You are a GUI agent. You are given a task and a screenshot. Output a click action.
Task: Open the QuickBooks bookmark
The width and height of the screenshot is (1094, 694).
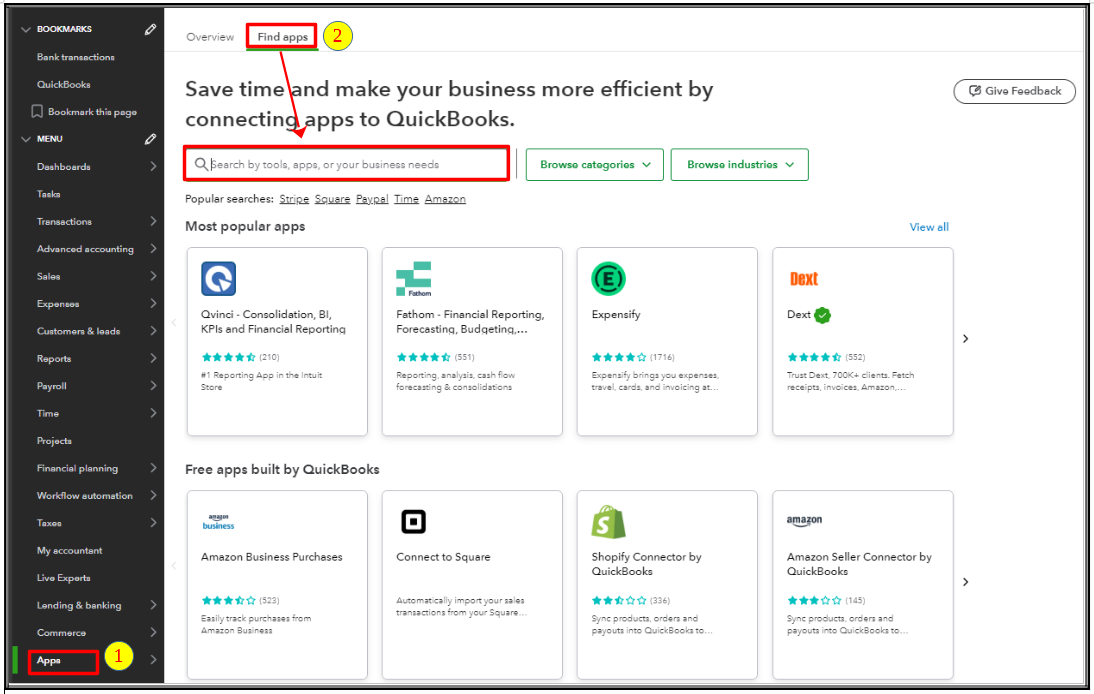(x=63, y=84)
